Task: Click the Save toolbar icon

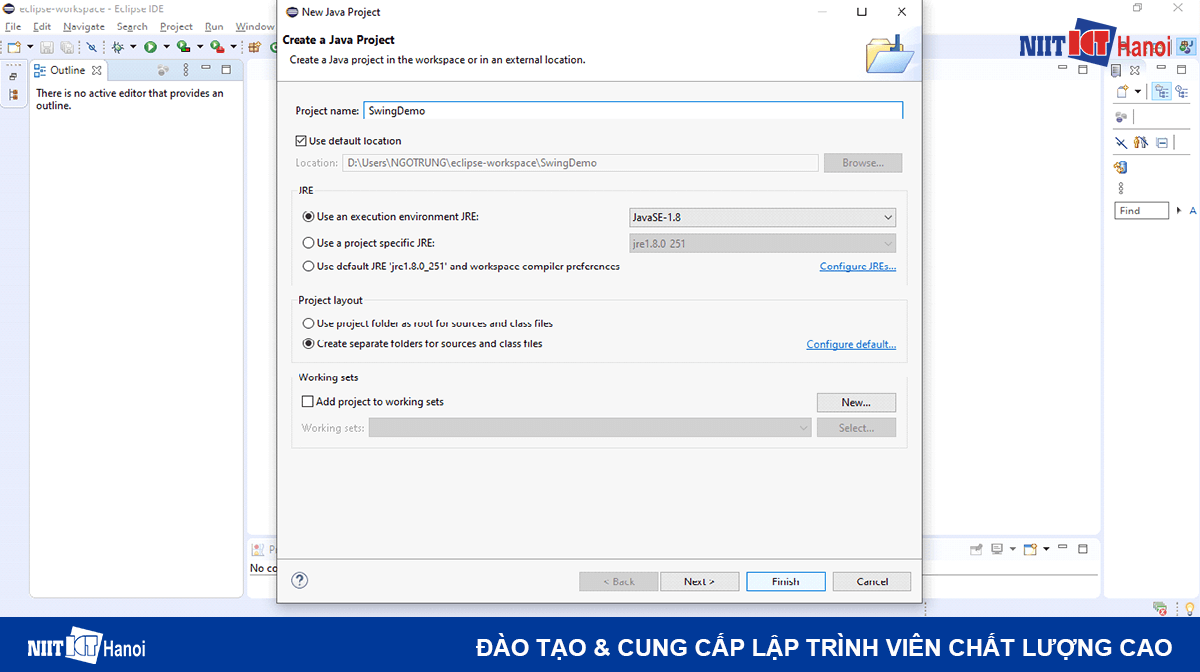Action: 47,46
